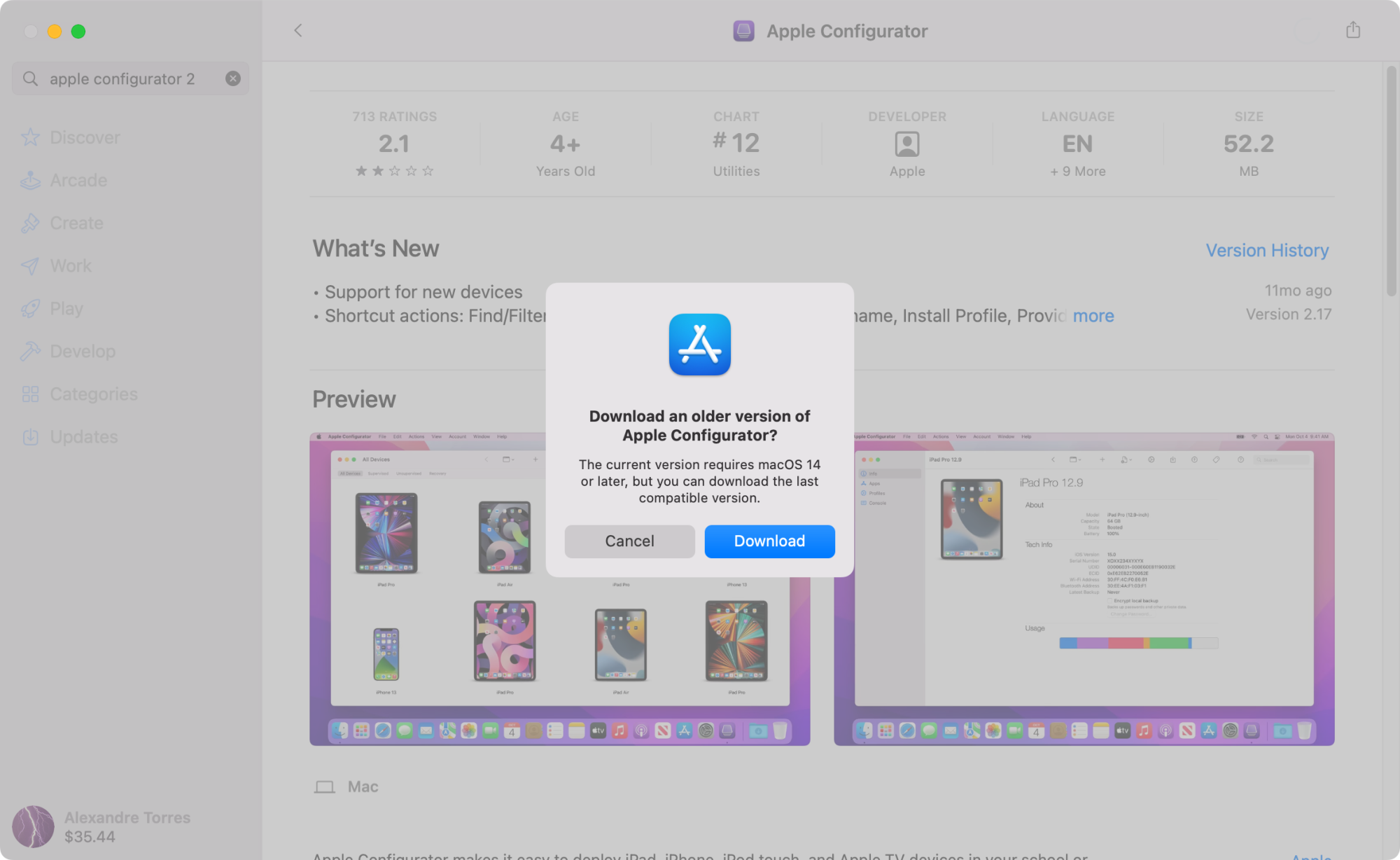The width and height of the screenshot is (1400, 860).
Task: Cancel the older version download dialog
Action: point(629,541)
